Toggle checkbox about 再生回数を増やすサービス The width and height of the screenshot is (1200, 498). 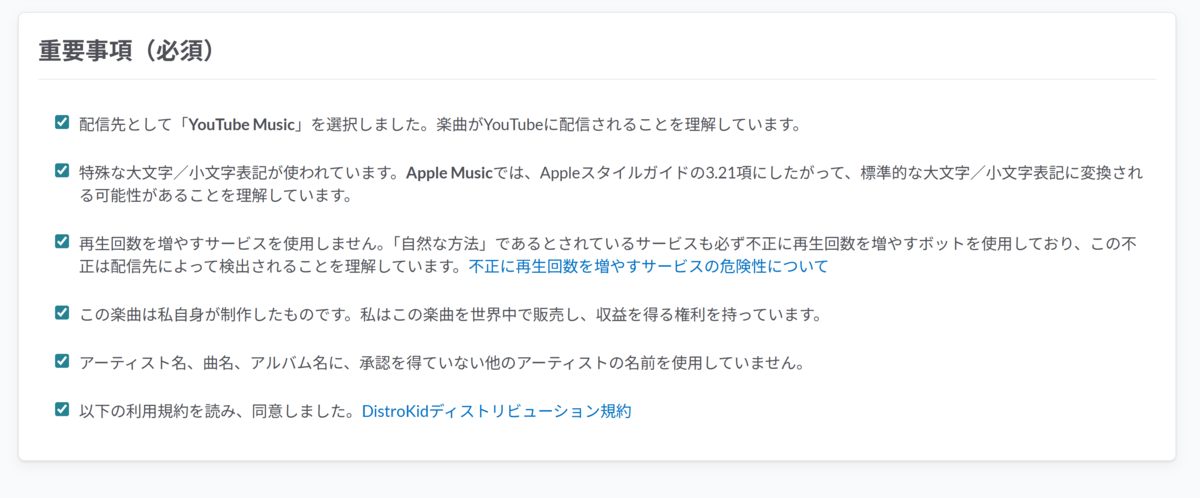pyautogui.click(x=62, y=241)
